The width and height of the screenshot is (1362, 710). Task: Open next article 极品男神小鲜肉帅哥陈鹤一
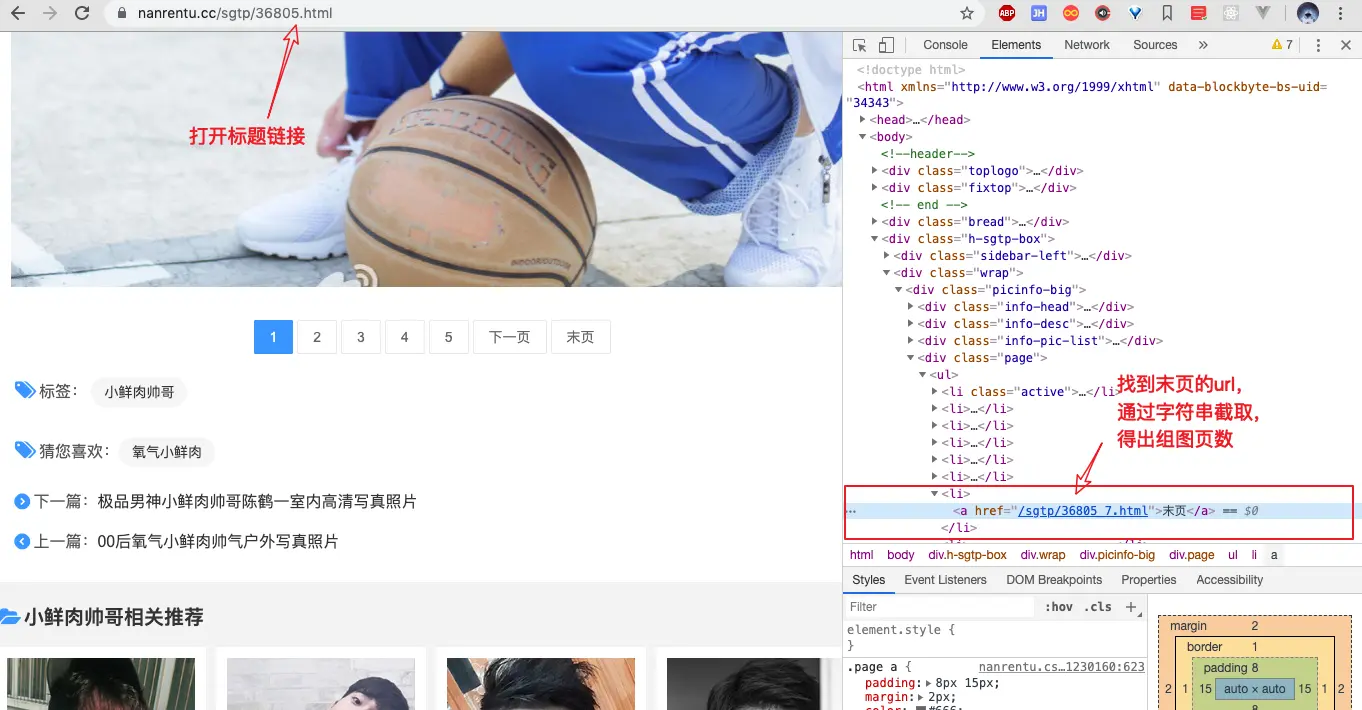(257, 501)
